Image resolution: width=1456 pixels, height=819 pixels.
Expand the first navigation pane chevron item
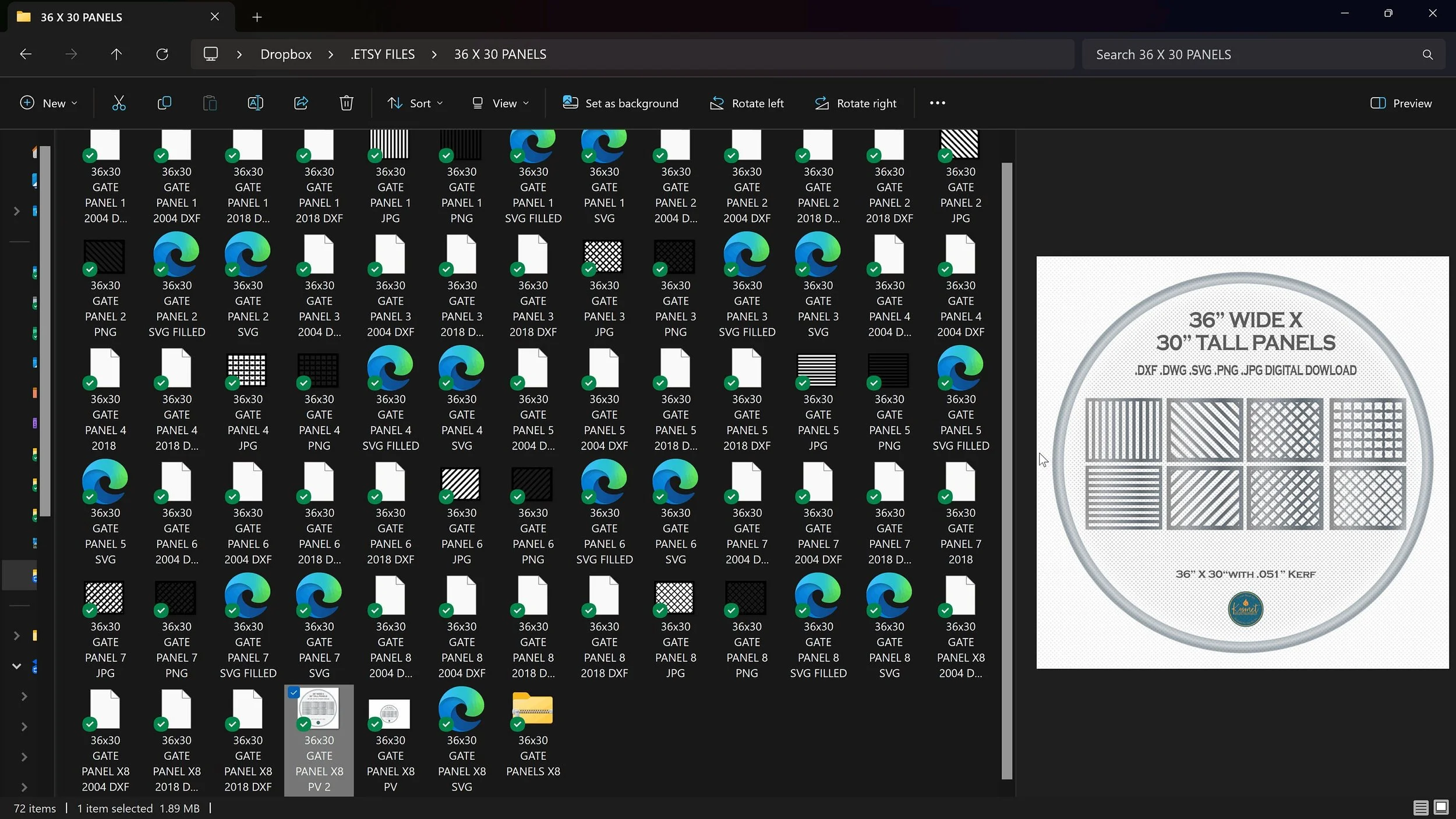point(16,211)
